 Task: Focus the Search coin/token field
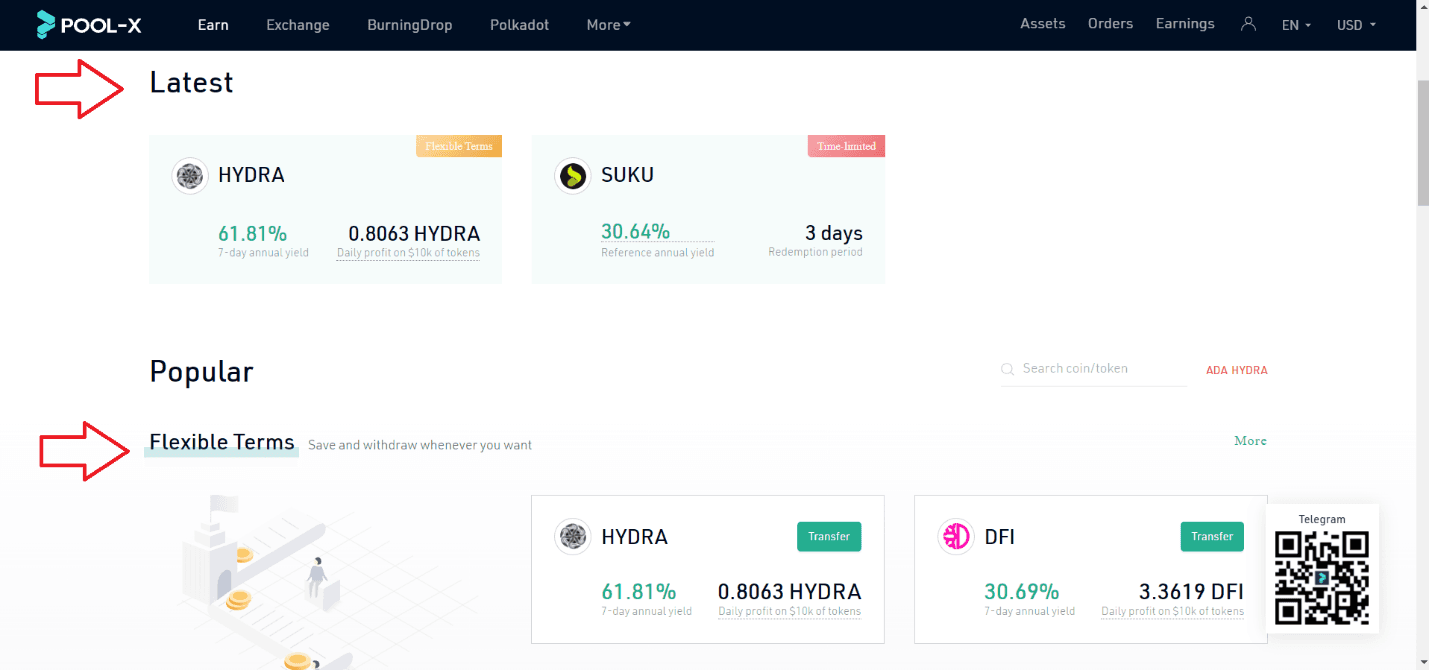(1094, 369)
